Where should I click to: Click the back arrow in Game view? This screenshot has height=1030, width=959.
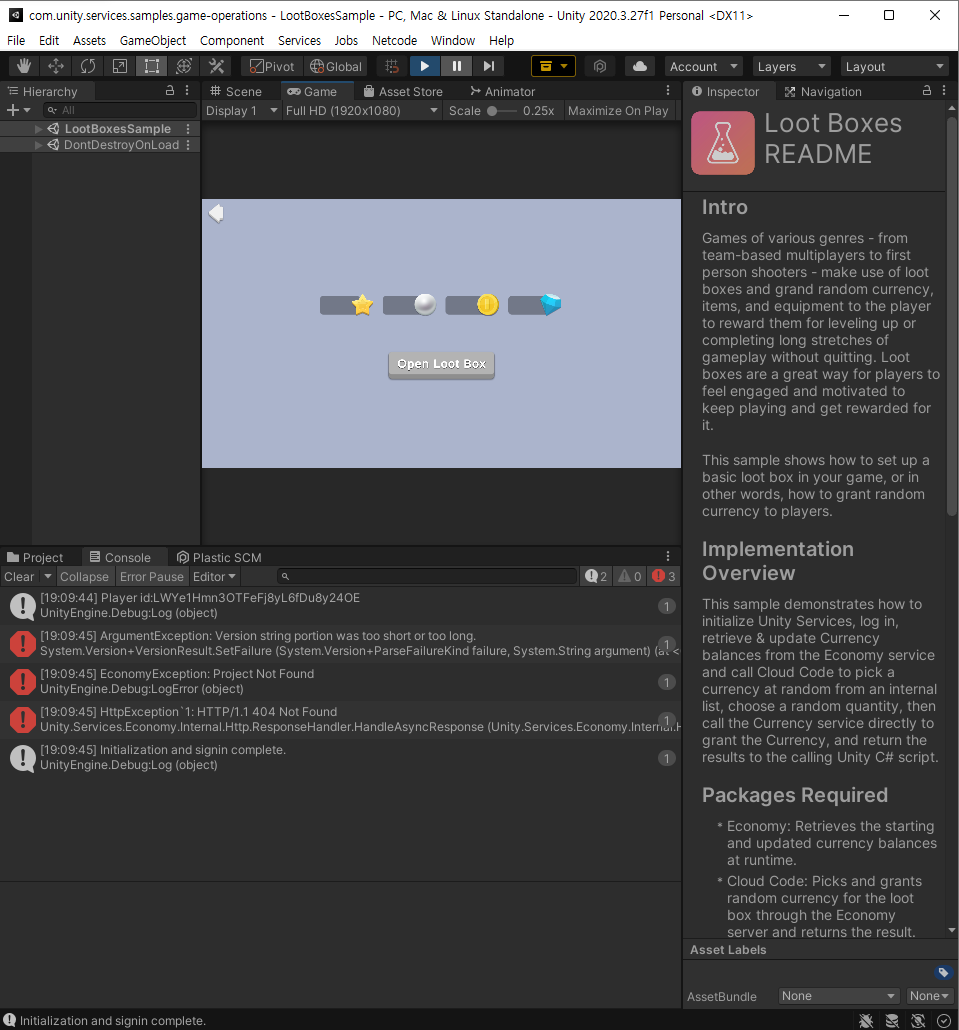[x=216, y=213]
